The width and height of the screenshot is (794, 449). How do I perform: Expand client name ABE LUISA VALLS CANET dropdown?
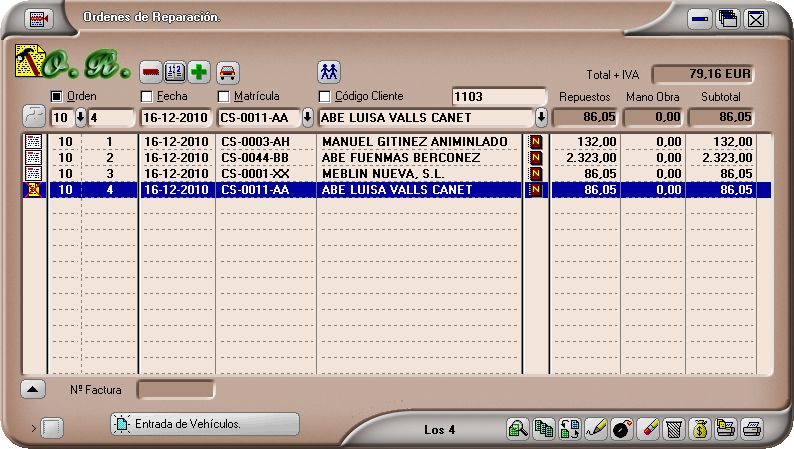[x=541, y=117]
